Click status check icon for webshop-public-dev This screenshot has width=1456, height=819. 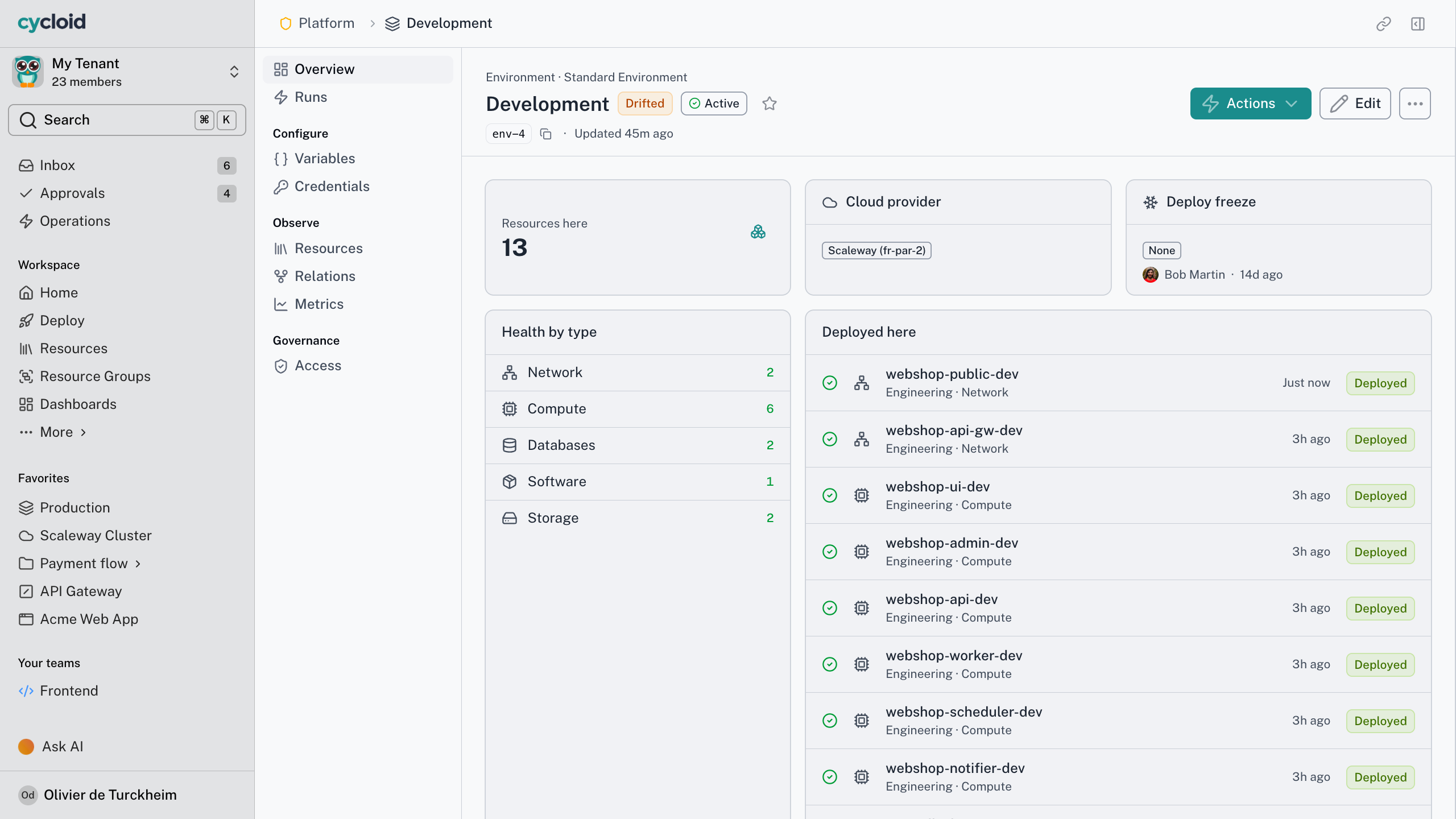point(830,383)
